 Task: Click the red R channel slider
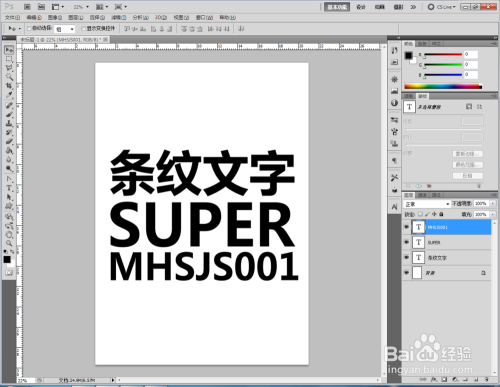coord(443,54)
